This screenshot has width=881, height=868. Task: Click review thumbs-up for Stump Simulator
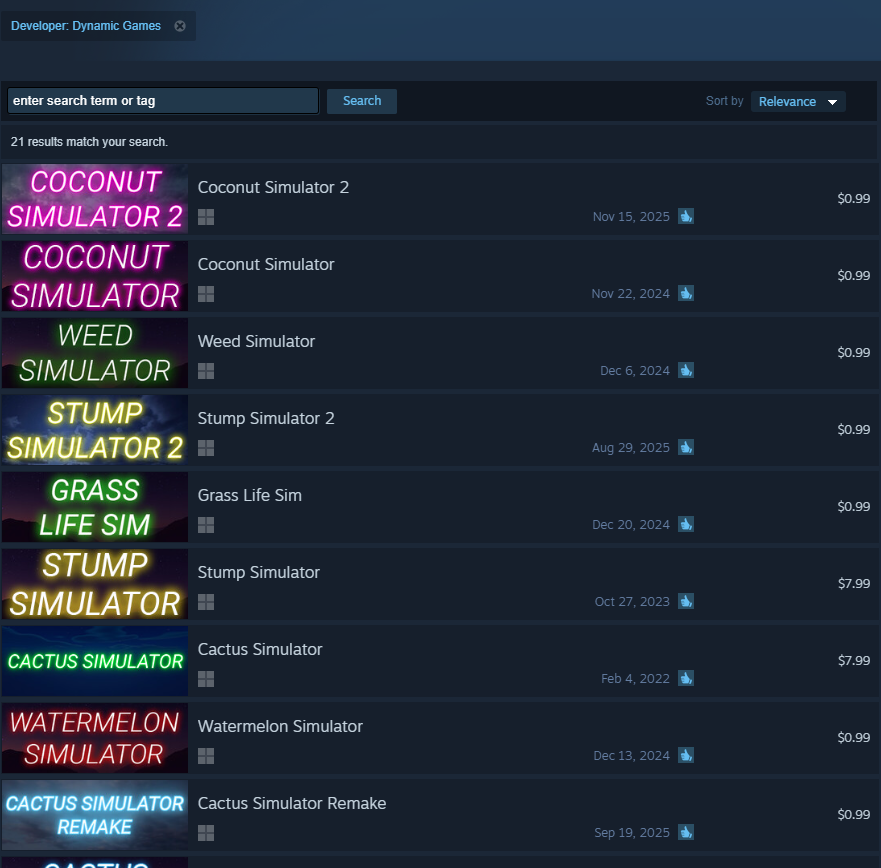686,601
